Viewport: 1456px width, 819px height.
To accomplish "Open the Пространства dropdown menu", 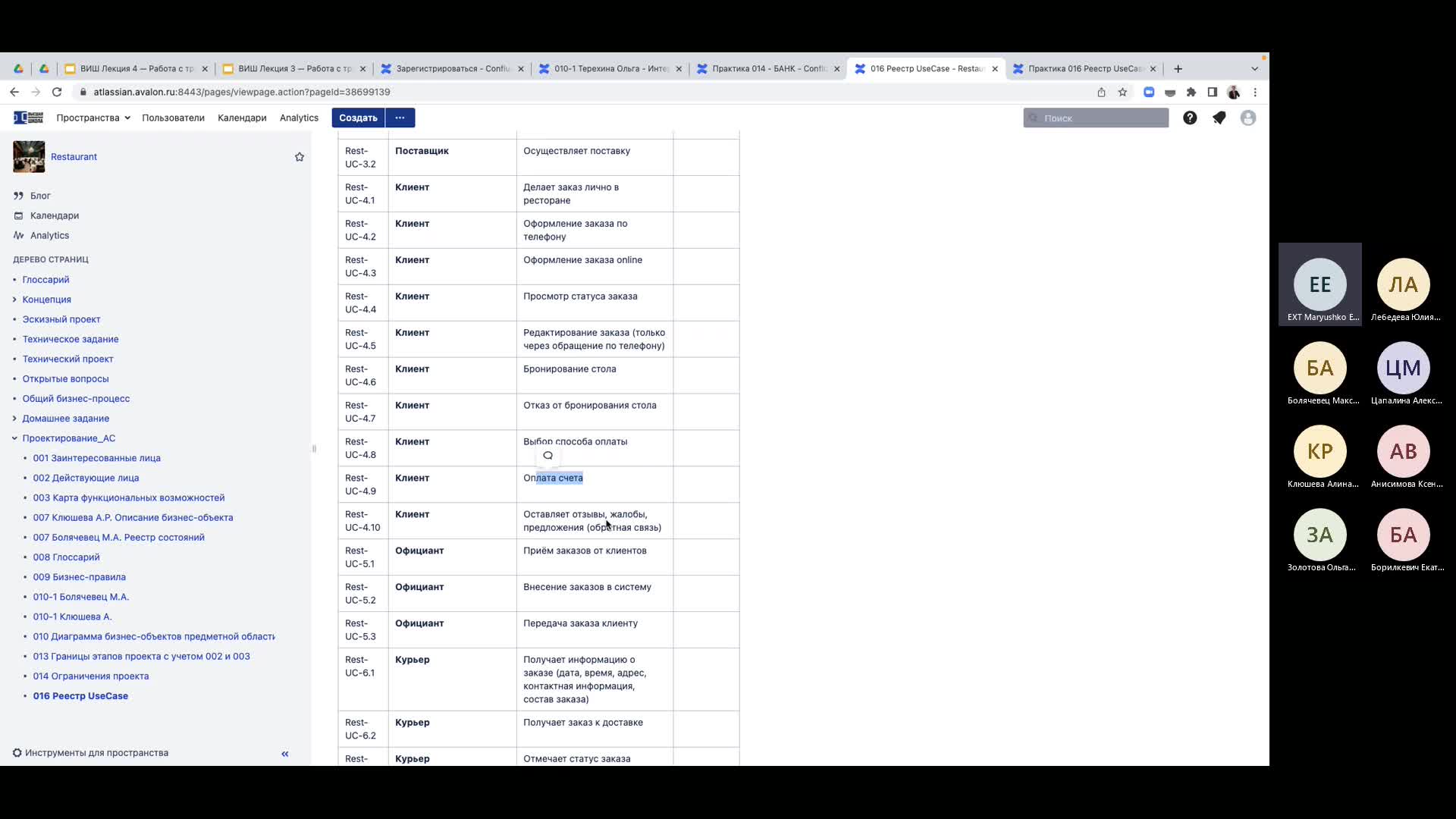I will point(93,118).
